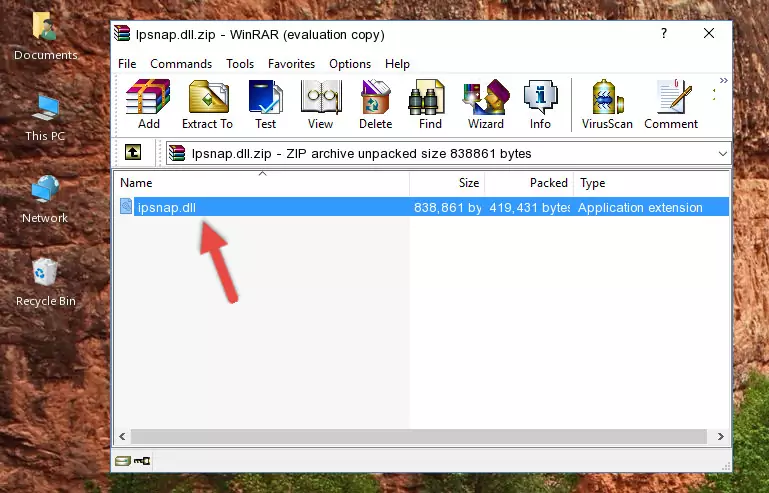Expand the archive path dropdown
The height and width of the screenshot is (493, 769).
[x=722, y=154]
